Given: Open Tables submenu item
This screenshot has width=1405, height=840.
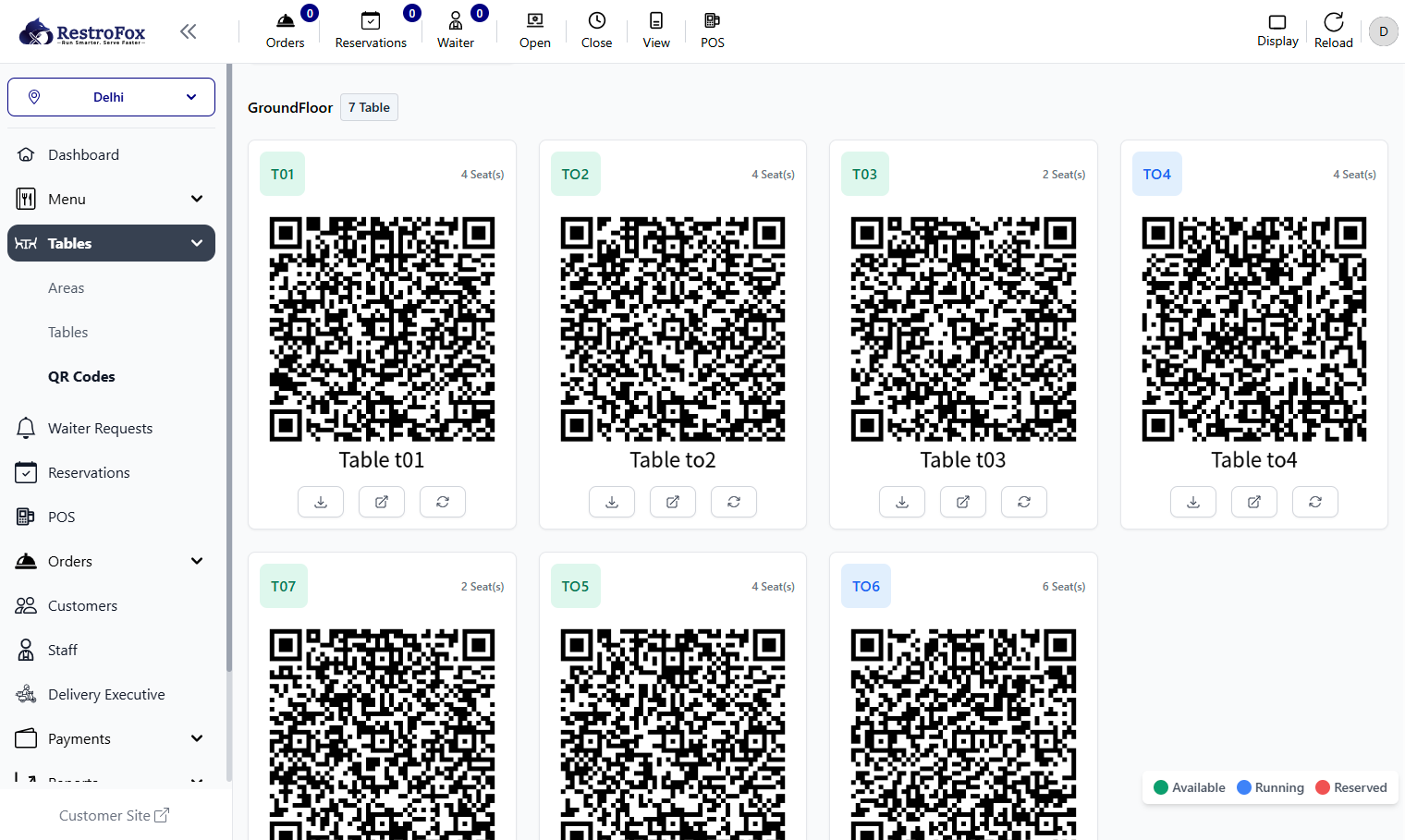Looking at the screenshot, I should [68, 332].
